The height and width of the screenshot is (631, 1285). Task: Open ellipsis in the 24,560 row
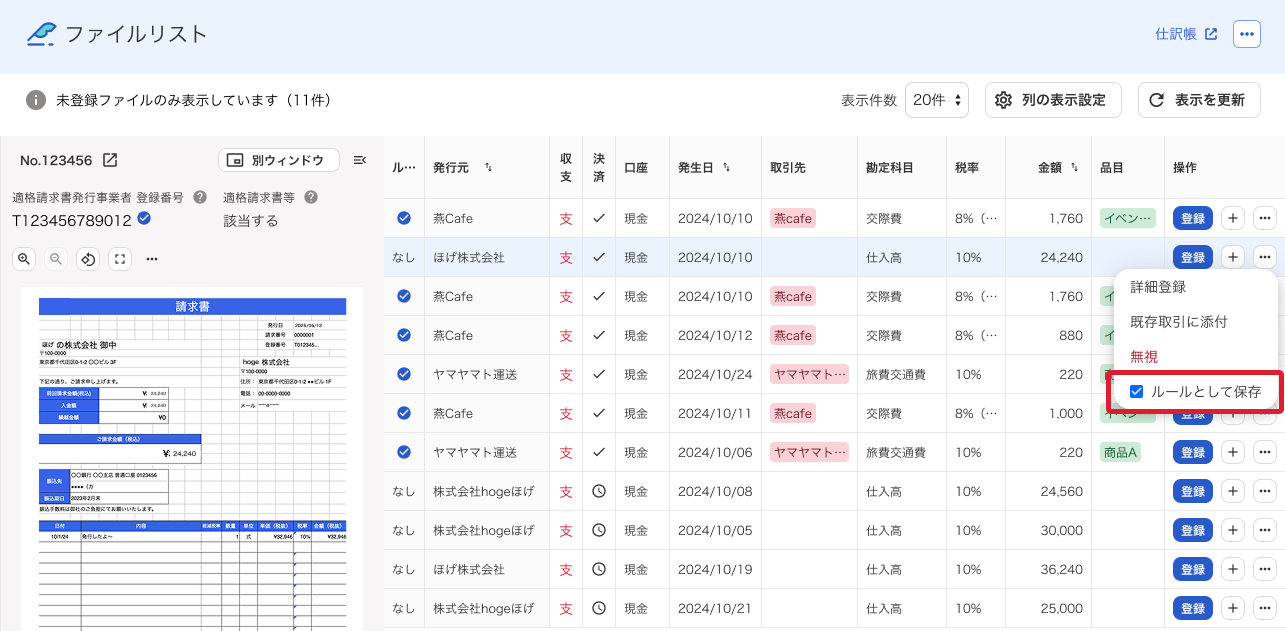coord(1265,491)
